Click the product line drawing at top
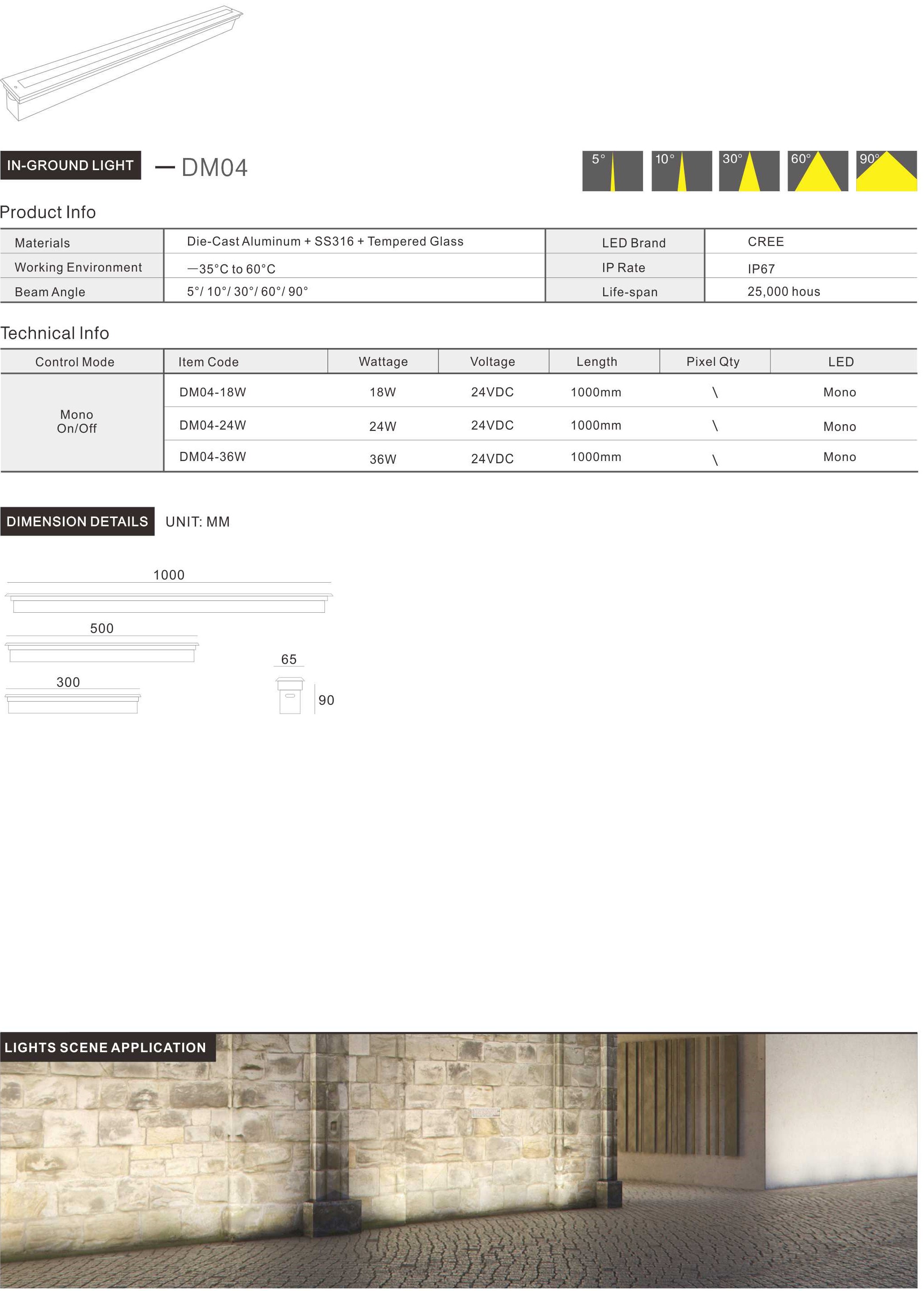 tap(122, 62)
